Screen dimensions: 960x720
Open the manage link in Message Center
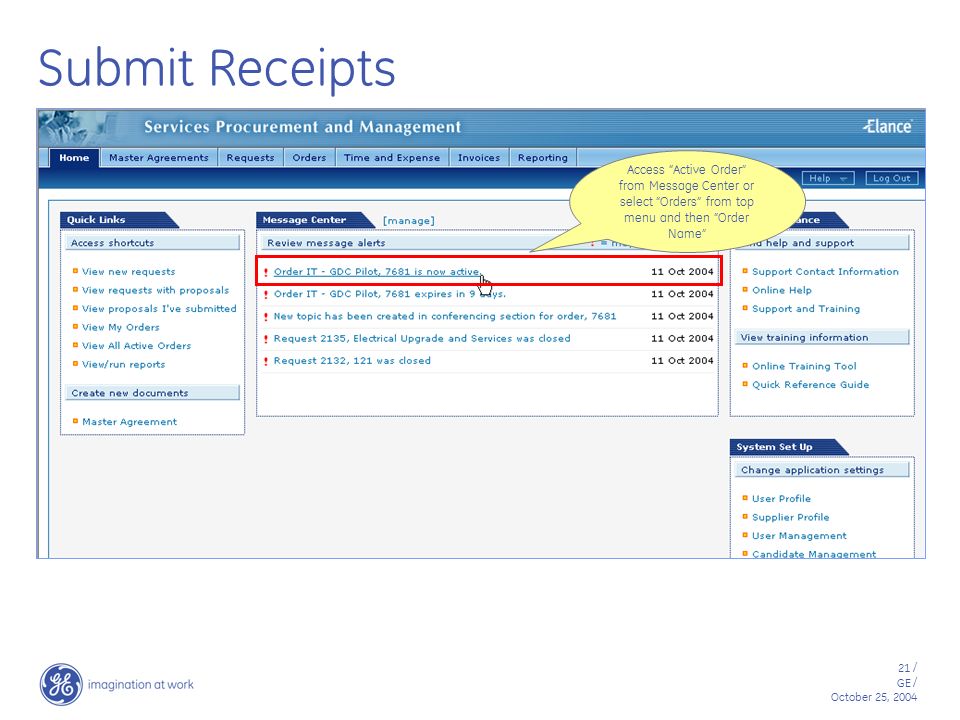[x=408, y=220]
